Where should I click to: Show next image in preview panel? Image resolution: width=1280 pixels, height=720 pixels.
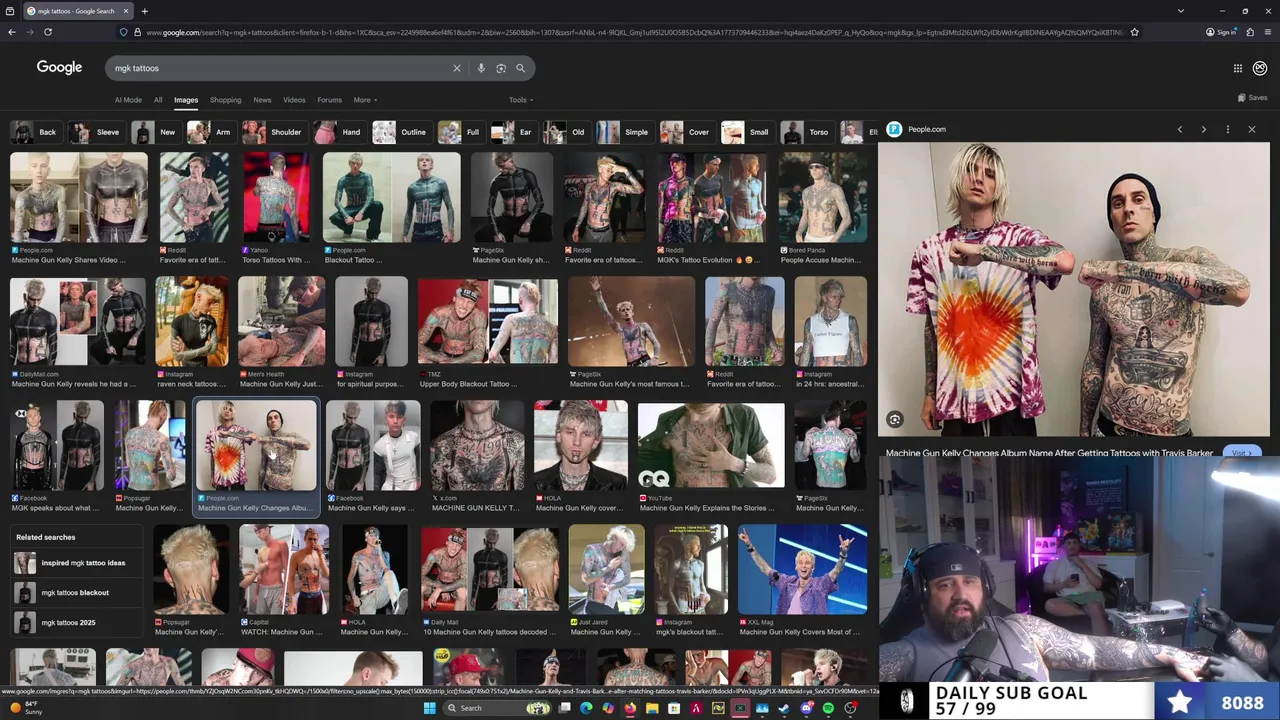pyautogui.click(x=1203, y=129)
